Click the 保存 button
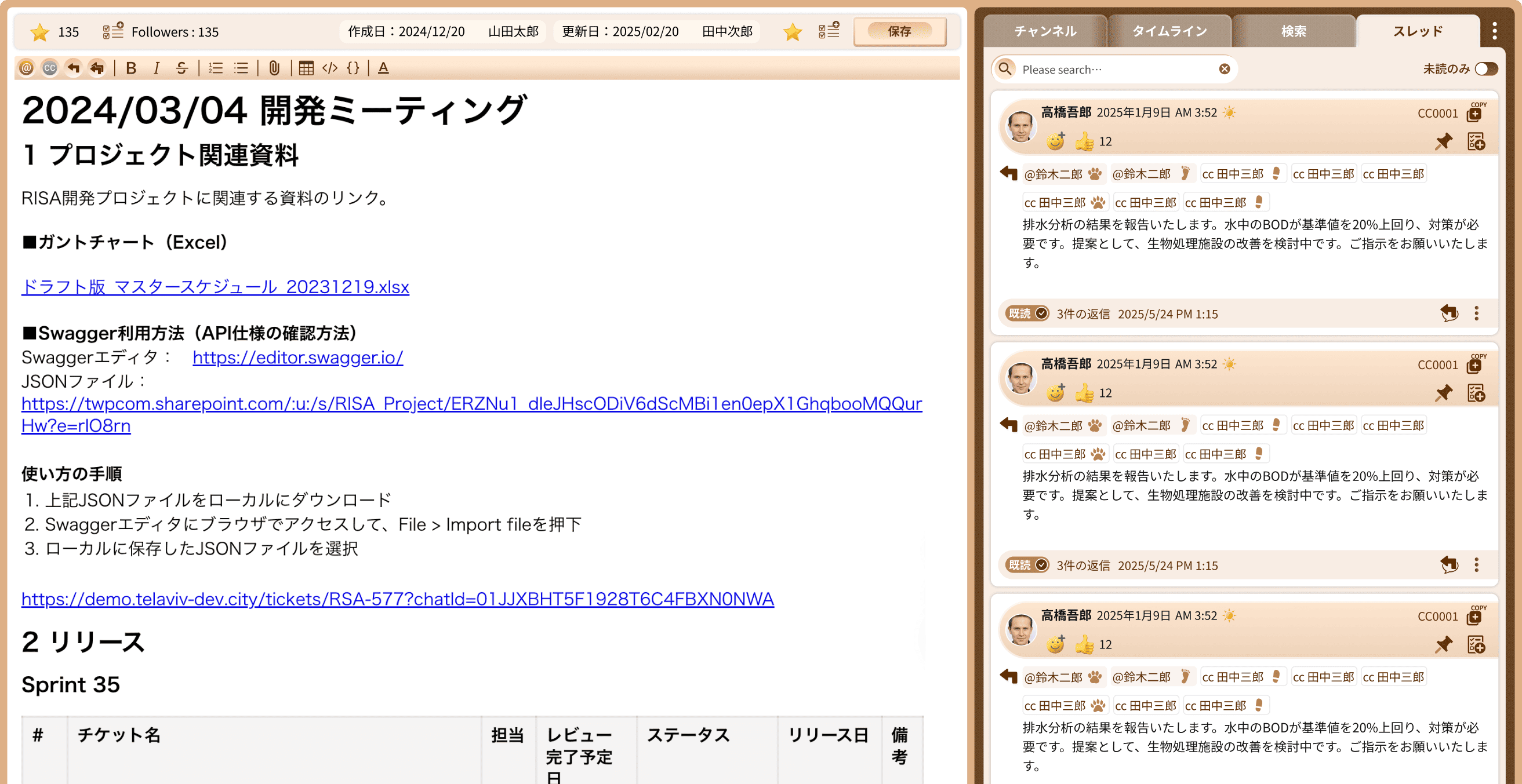The image size is (1522, 784). tap(899, 31)
